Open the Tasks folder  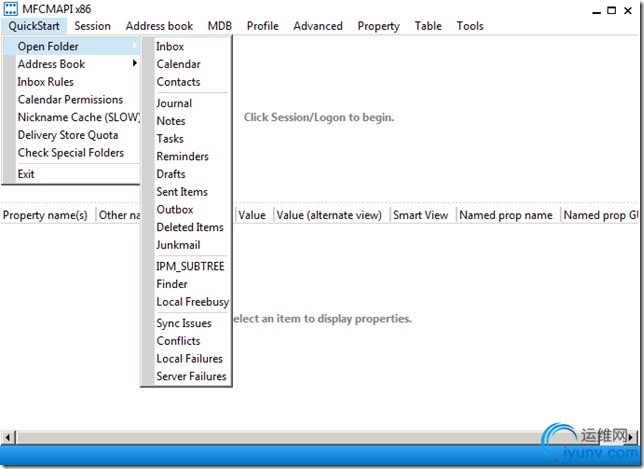click(186, 138)
